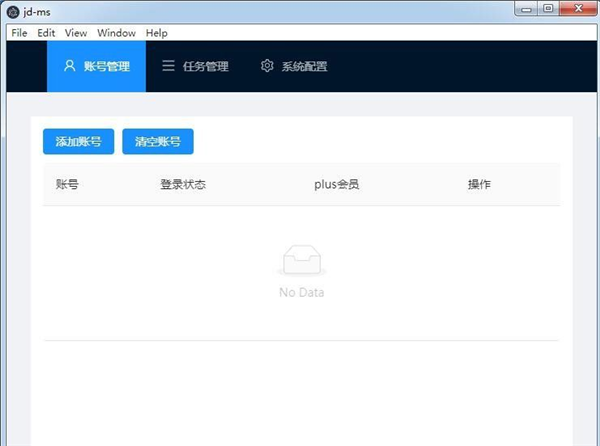This screenshot has width=600, height=446.
Task: Minimize the jd-ms window
Action: pos(526,8)
